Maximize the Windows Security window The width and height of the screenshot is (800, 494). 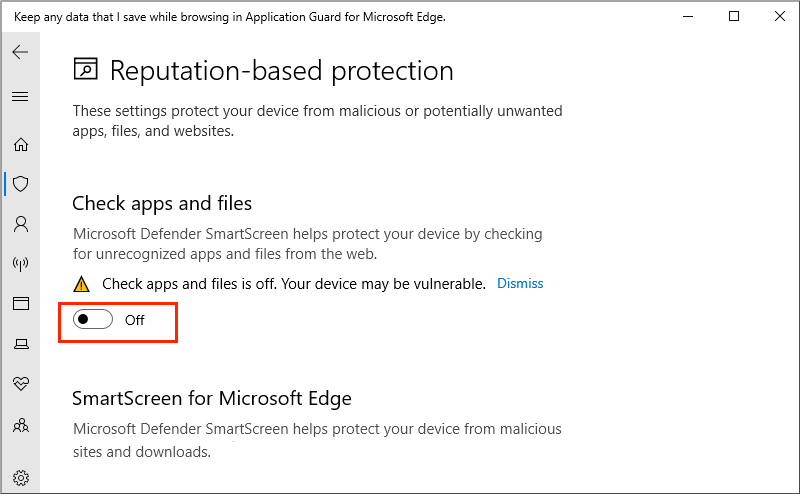734,16
